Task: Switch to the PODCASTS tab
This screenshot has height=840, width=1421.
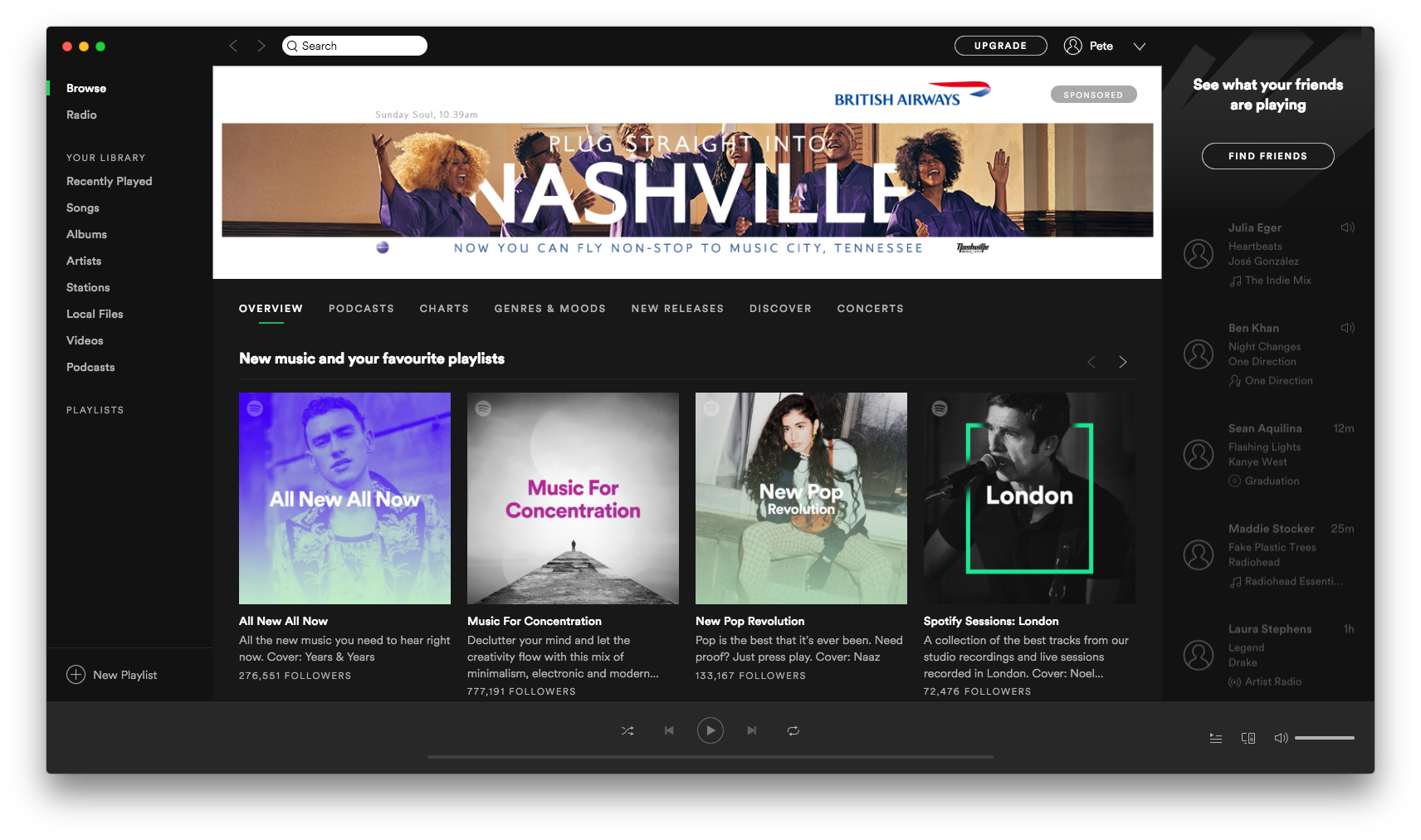Action: click(361, 309)
